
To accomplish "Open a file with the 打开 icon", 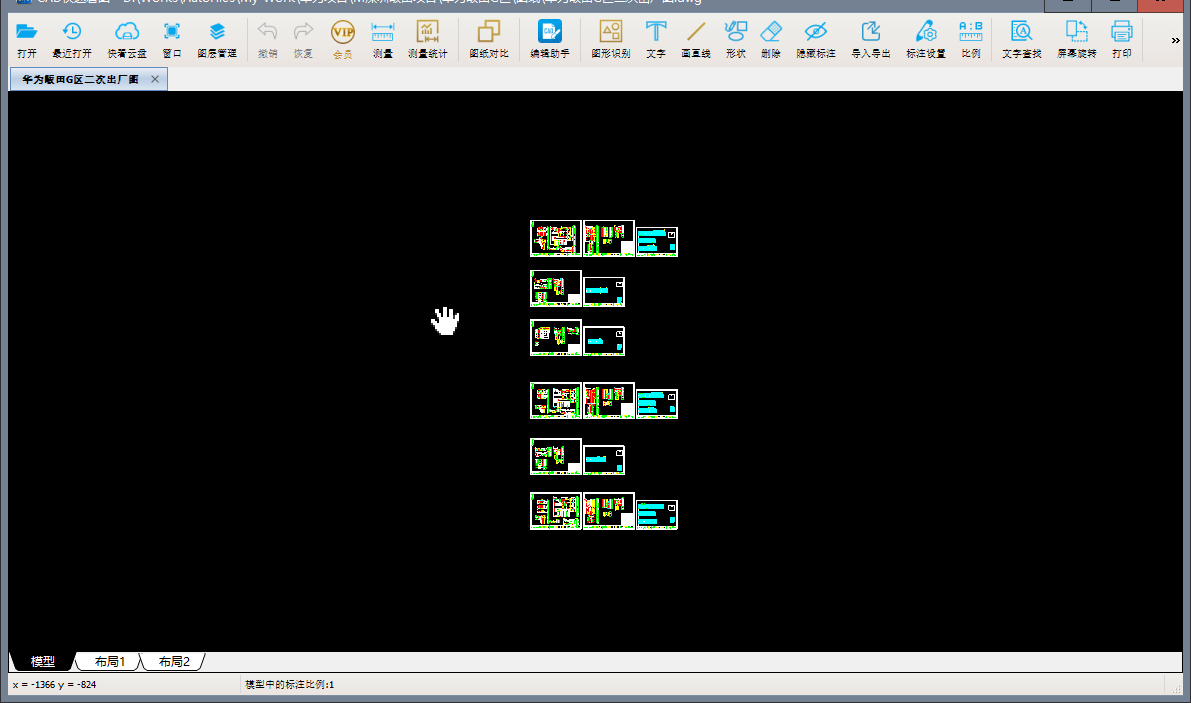I will [x=27, y=39].
